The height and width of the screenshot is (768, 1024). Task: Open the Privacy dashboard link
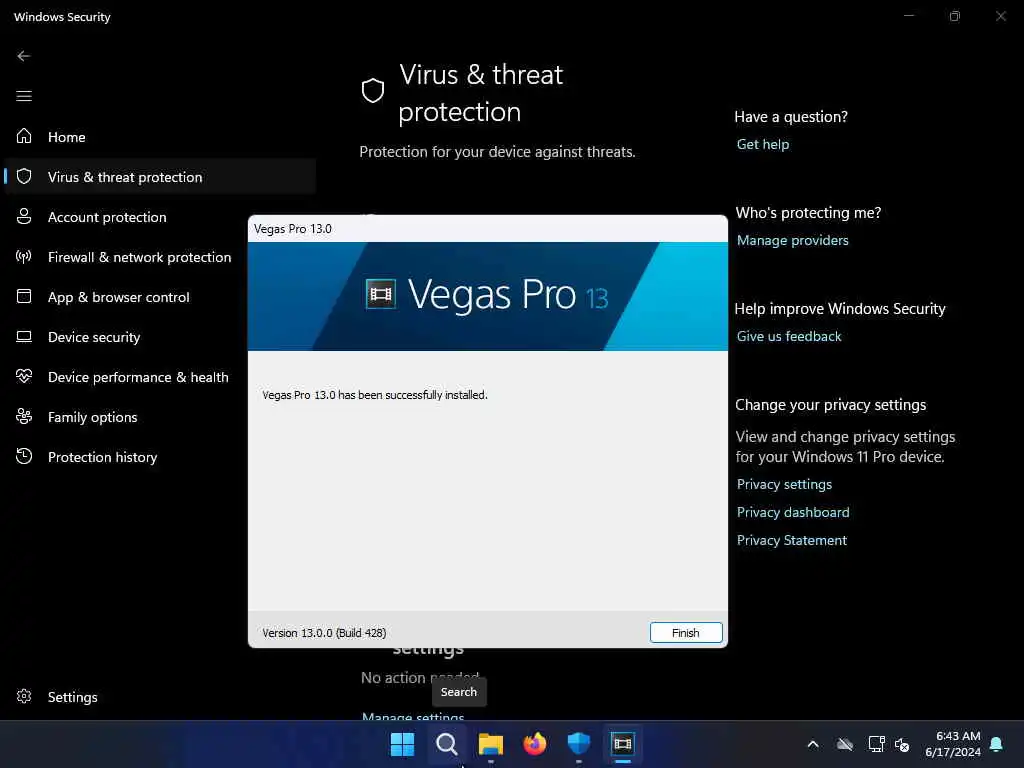[x=793, y=513]
